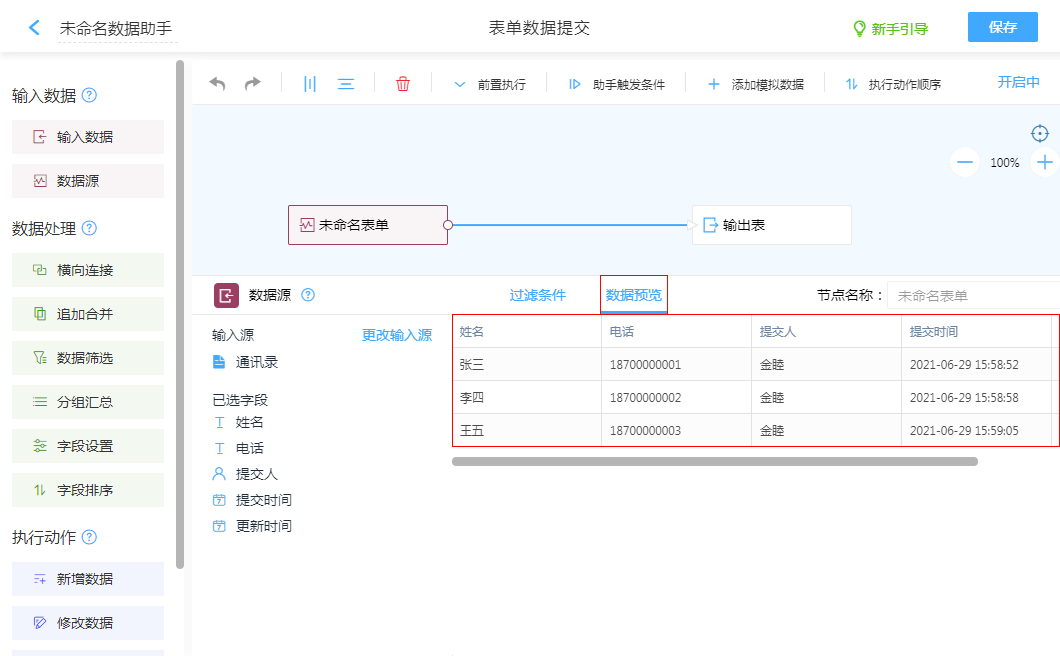Click the horizontal scrollbar under data table
The image size is (1060, 656).
(714, 462)
